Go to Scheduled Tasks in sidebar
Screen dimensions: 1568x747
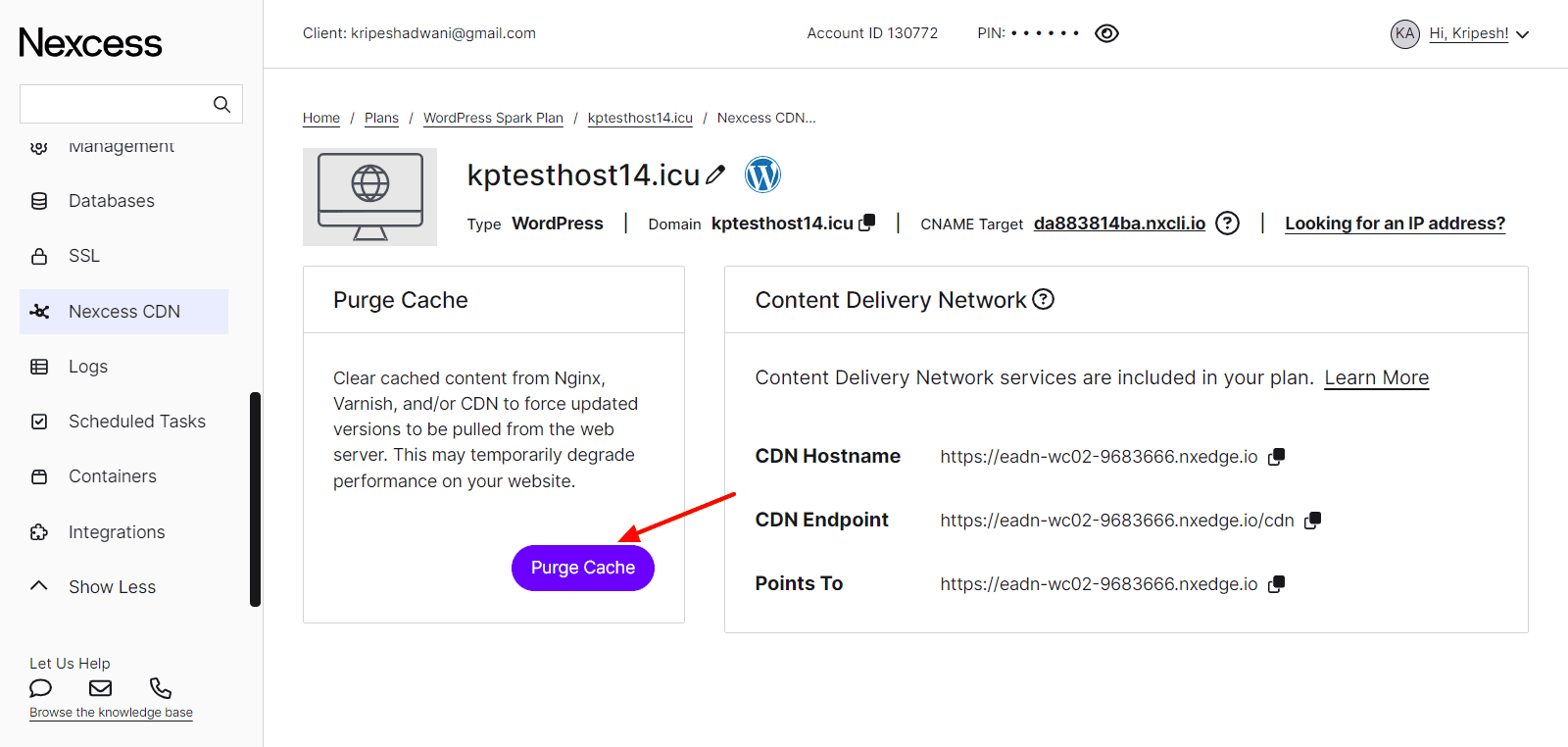[x=137, y=422]
